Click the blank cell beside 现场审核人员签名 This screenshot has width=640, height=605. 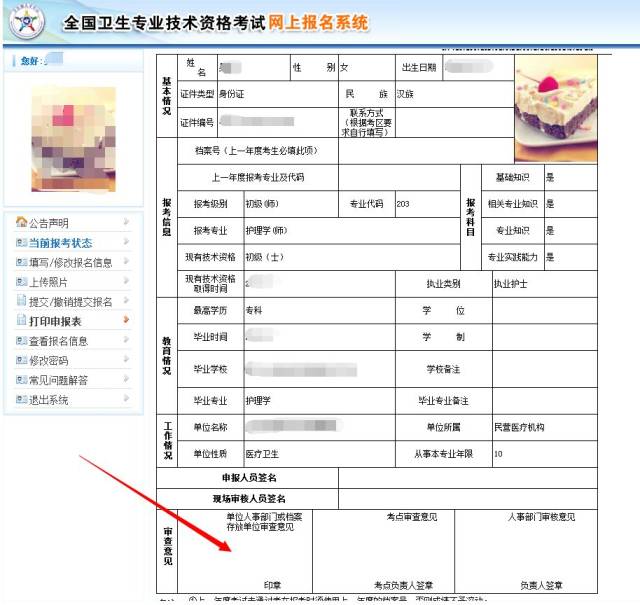468,499
